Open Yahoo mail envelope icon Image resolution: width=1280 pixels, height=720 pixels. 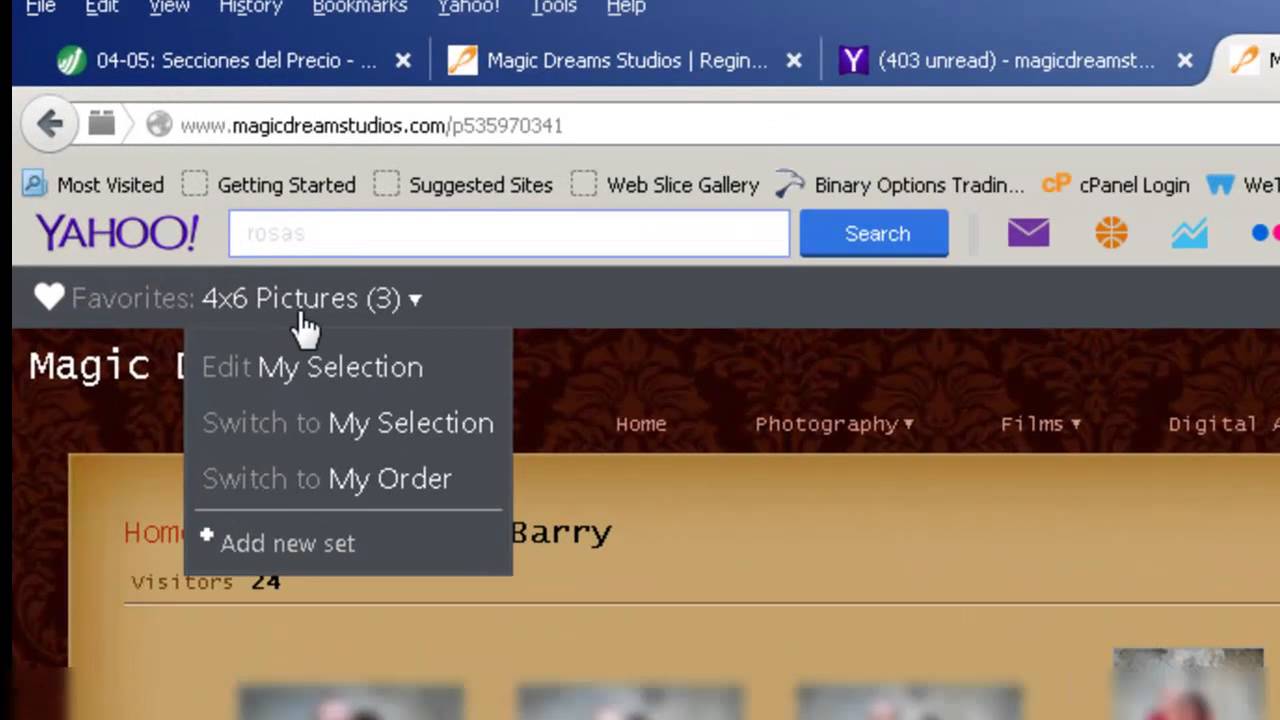click(1028, 233)
